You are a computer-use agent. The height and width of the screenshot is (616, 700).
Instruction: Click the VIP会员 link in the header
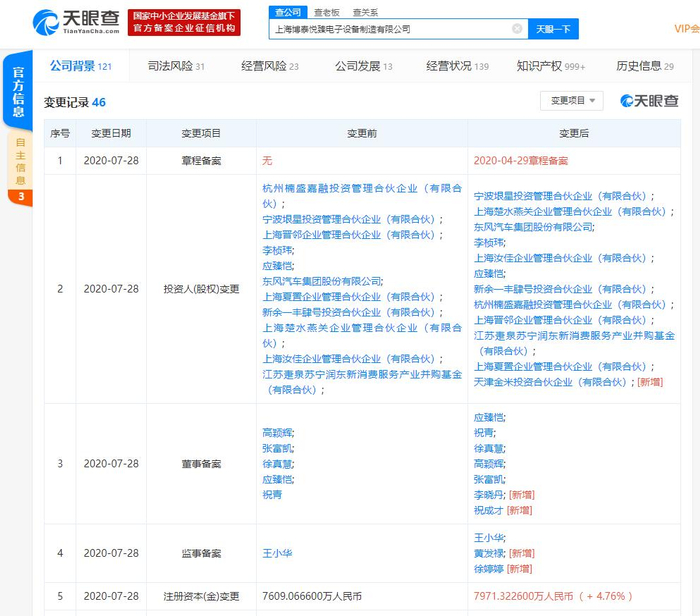[686, 29]
